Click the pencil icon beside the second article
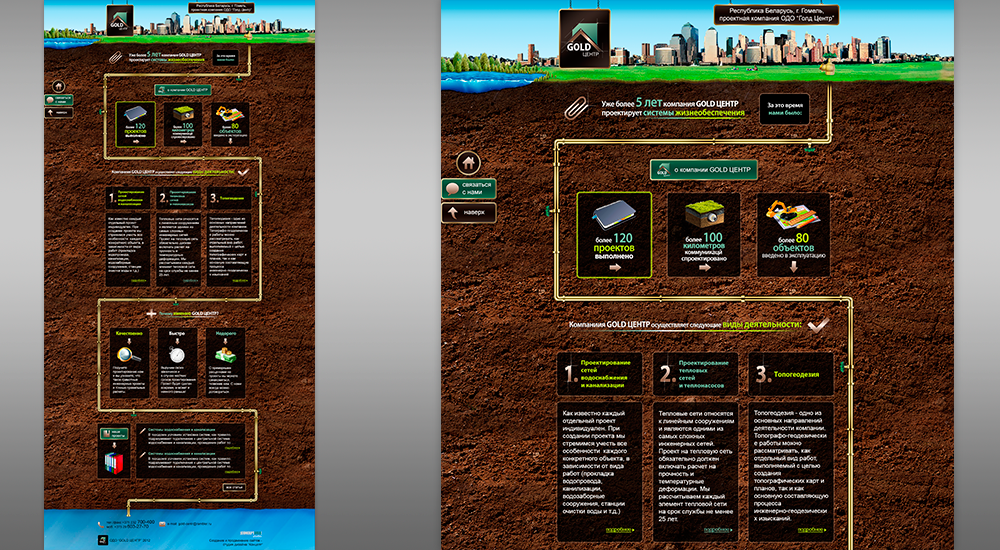 pyautogui.click(x=143, y=455)
